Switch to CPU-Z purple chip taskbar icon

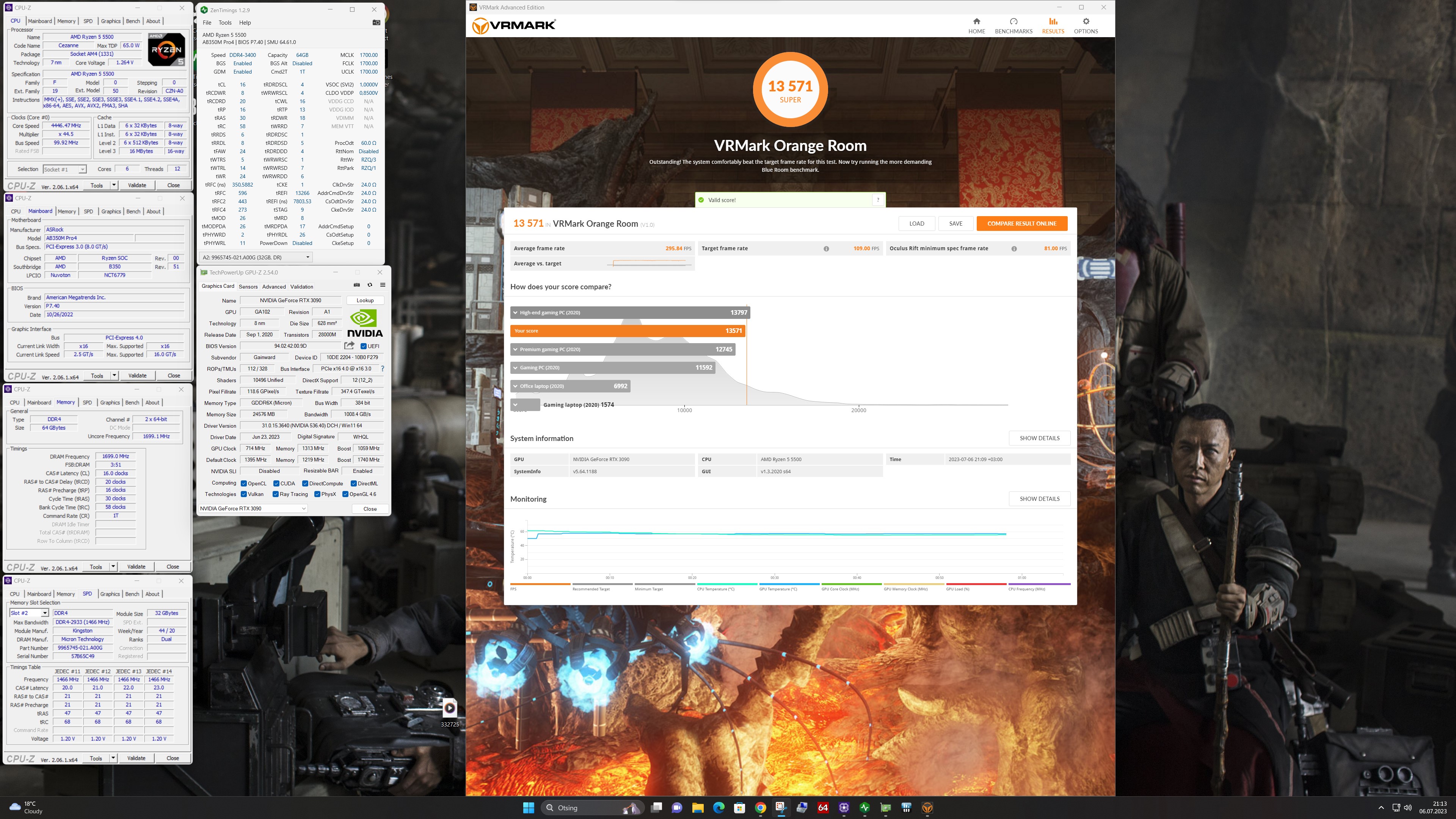pyautogui.click(x=844, y=808)
